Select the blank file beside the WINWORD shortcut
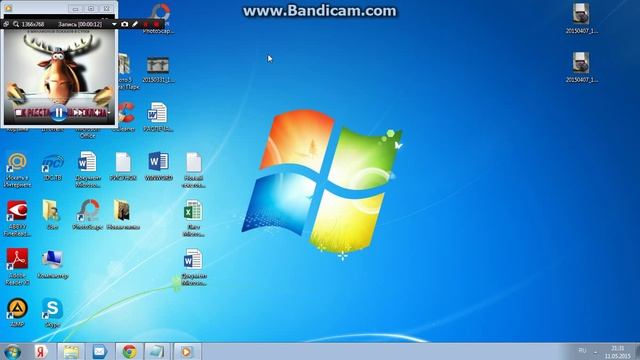Screen dimensions: 640x360 click(x=193, y=170)
